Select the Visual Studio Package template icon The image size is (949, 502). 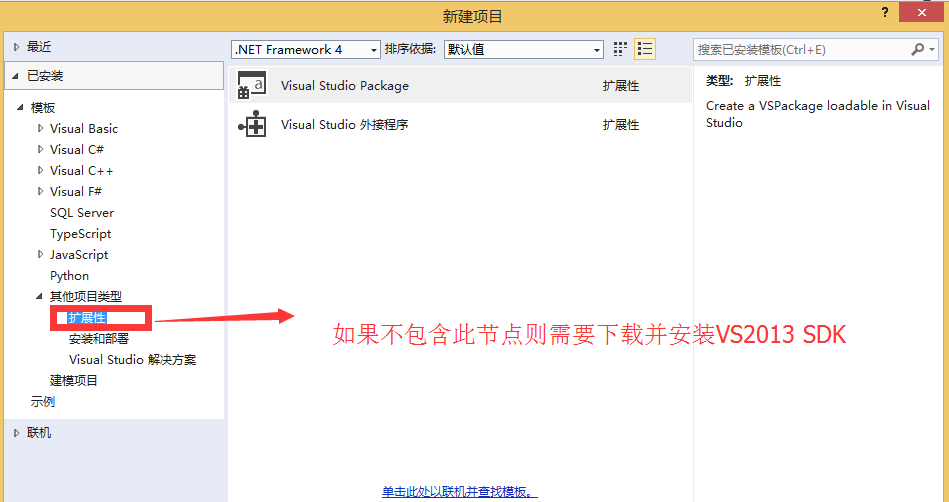click(x=252, y=85)
